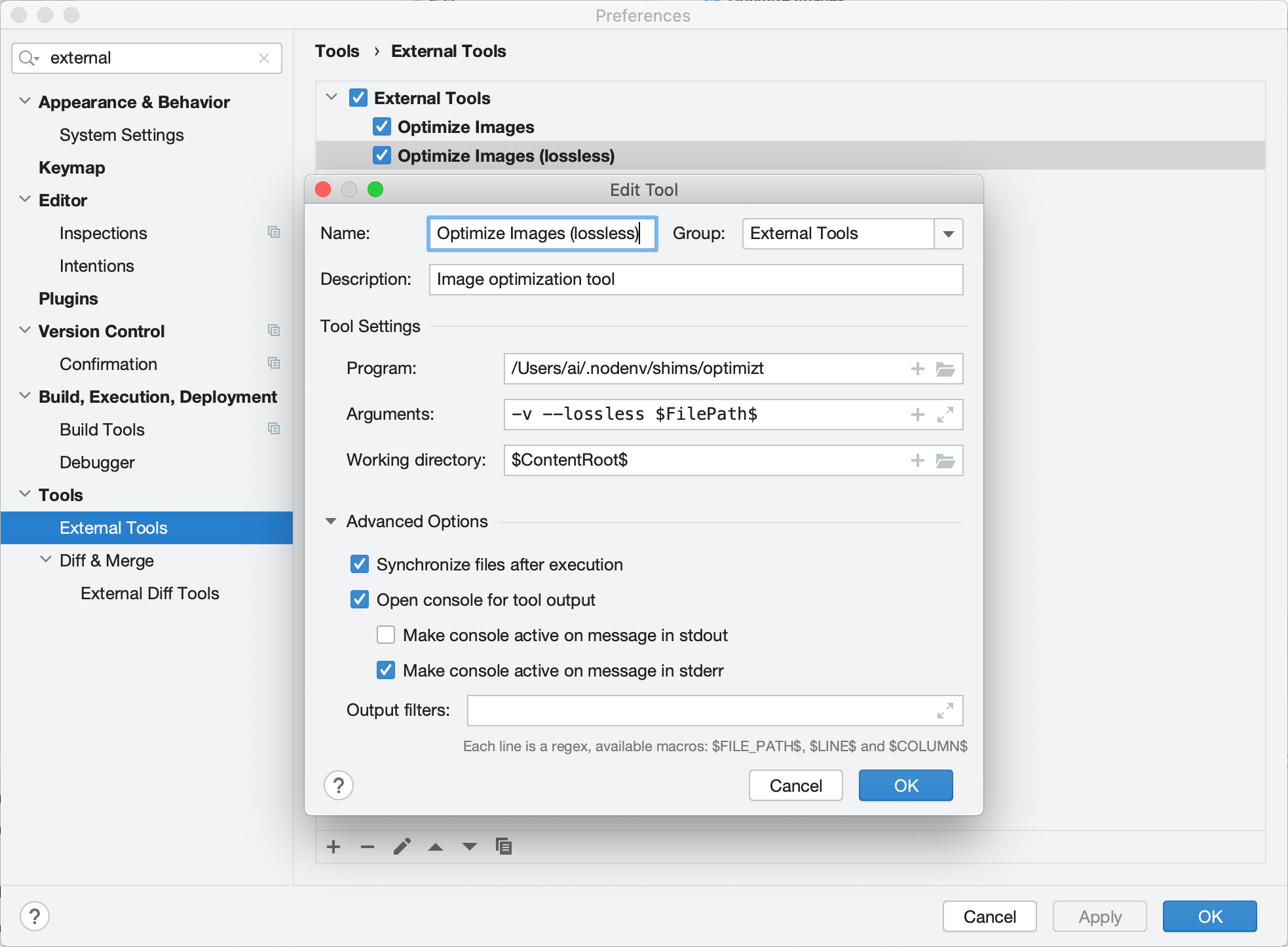This screenshot has height=947, width=1288.
Task: Click the edit pencil icon in bottom toolbar
Action: (x=402, y=847)
